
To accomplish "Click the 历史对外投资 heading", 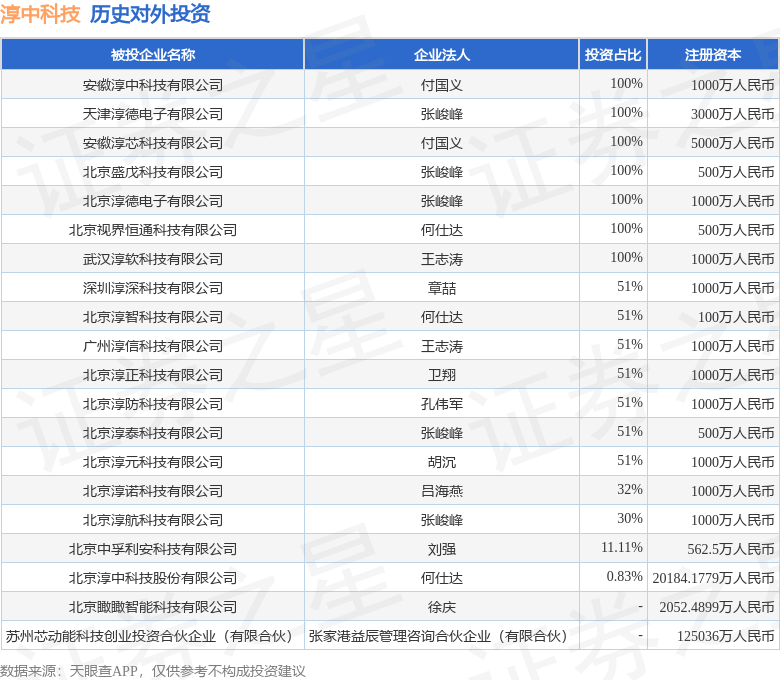I will 150,13.
